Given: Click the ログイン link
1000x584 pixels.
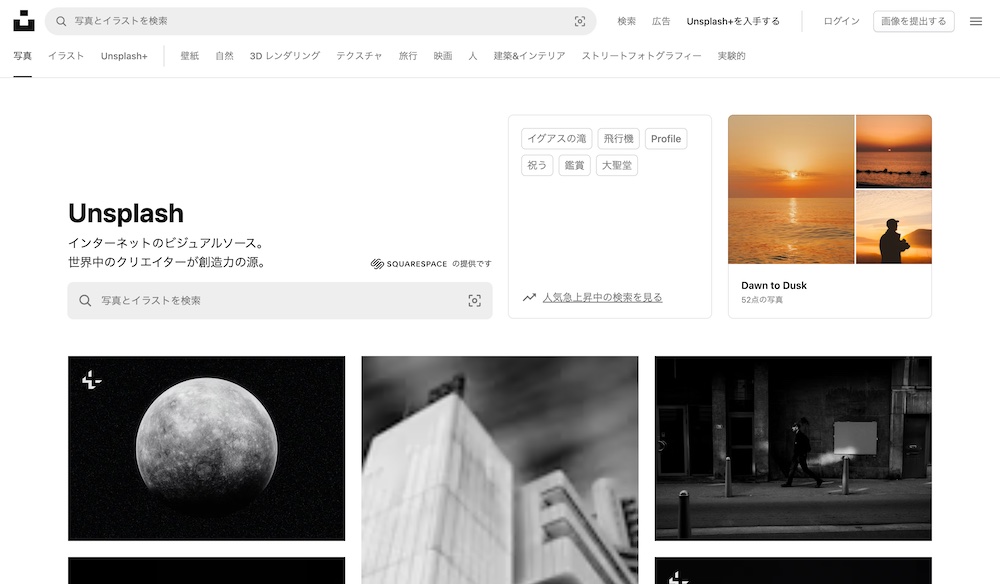Looking at the screenshot, I should [x=841, y=21].
